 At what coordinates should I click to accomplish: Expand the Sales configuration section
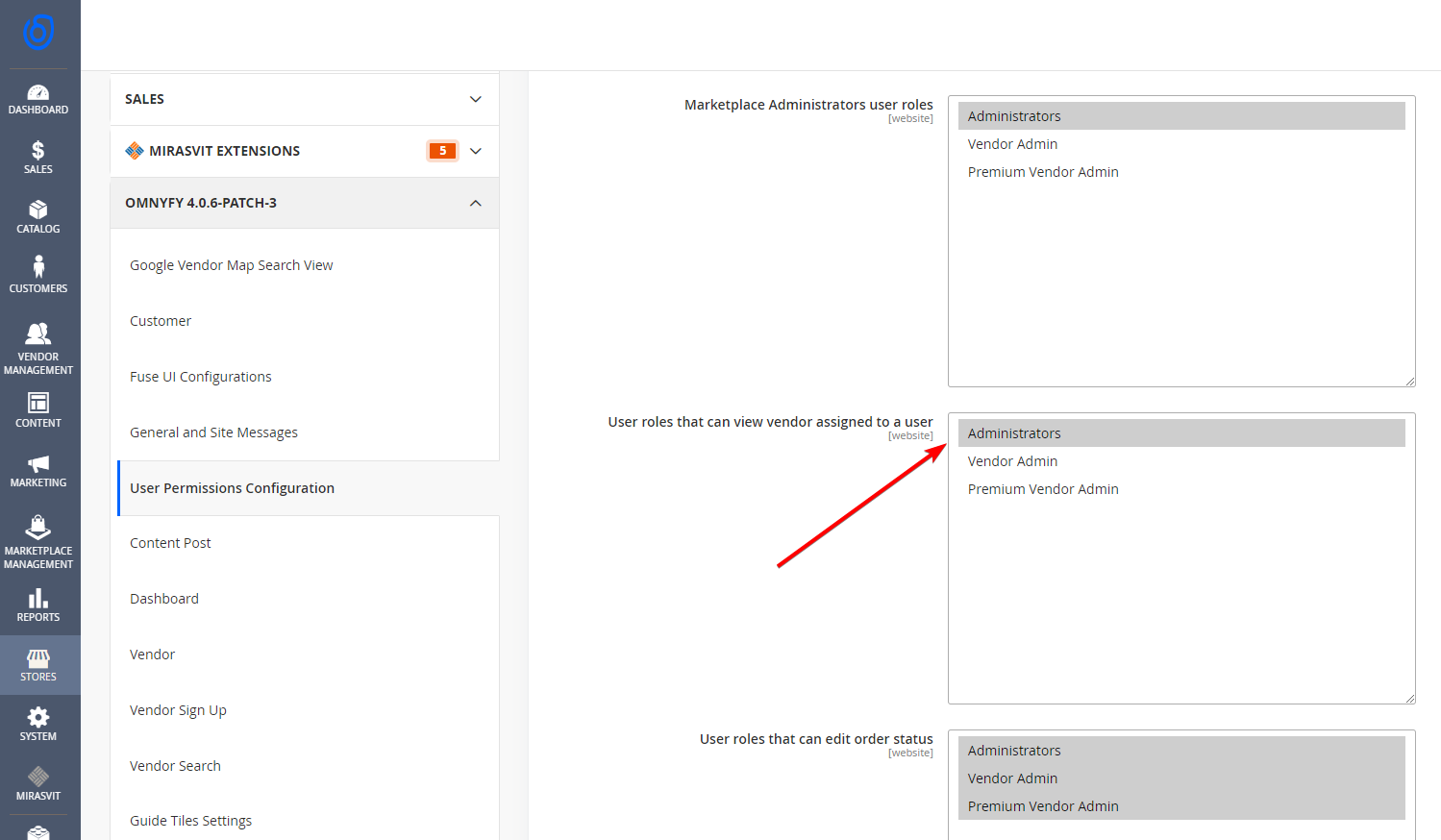tap(304, 99)
